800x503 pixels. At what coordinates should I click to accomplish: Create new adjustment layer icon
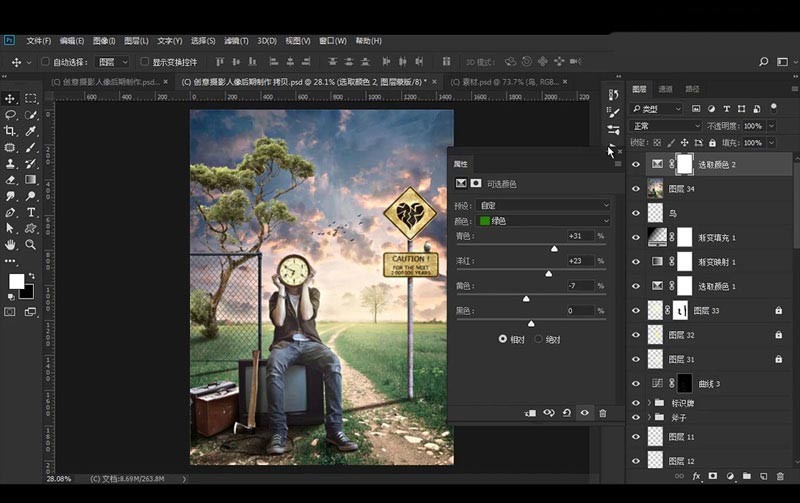730,476
